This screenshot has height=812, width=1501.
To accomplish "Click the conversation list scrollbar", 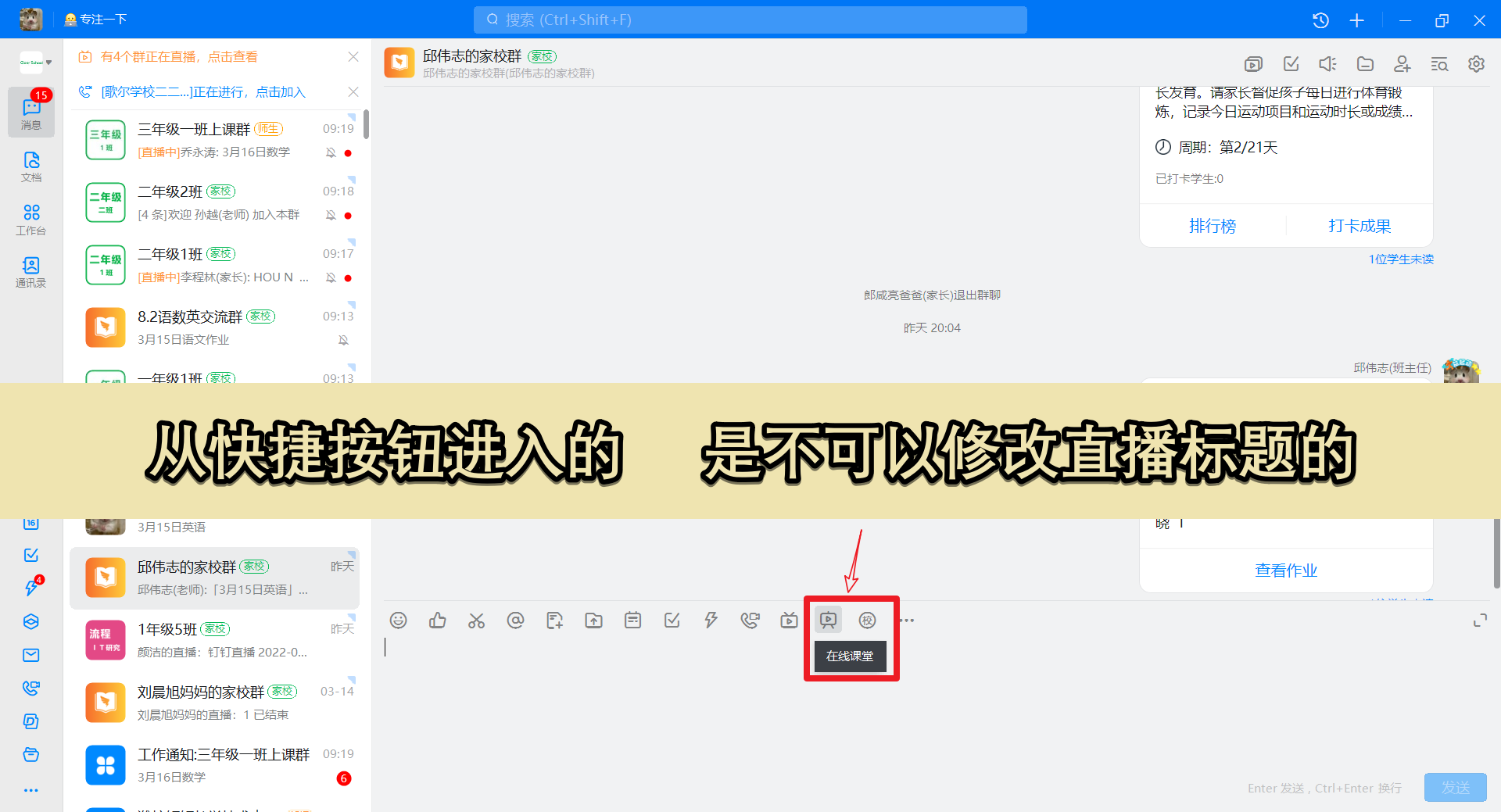I will pos(366,125).
